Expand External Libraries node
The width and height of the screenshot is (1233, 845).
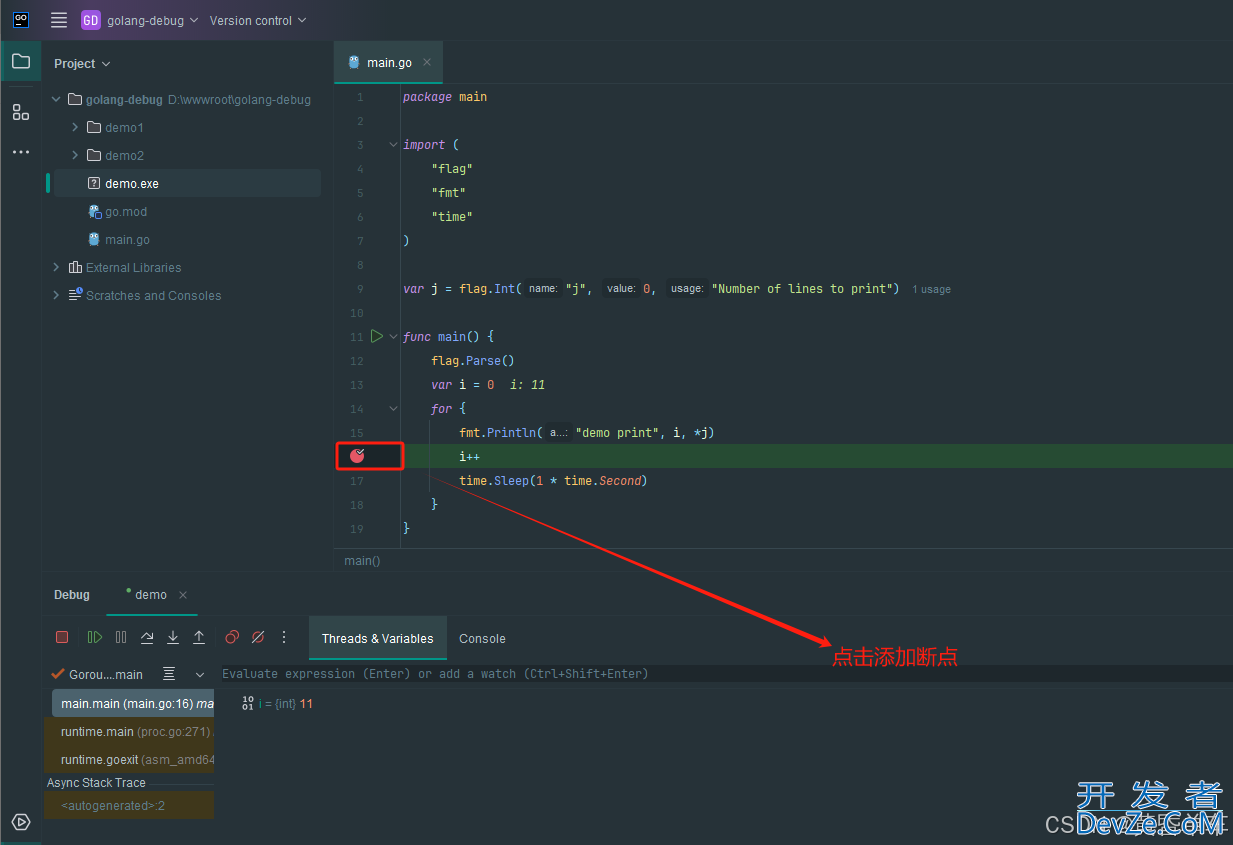(x=56, y=268)
